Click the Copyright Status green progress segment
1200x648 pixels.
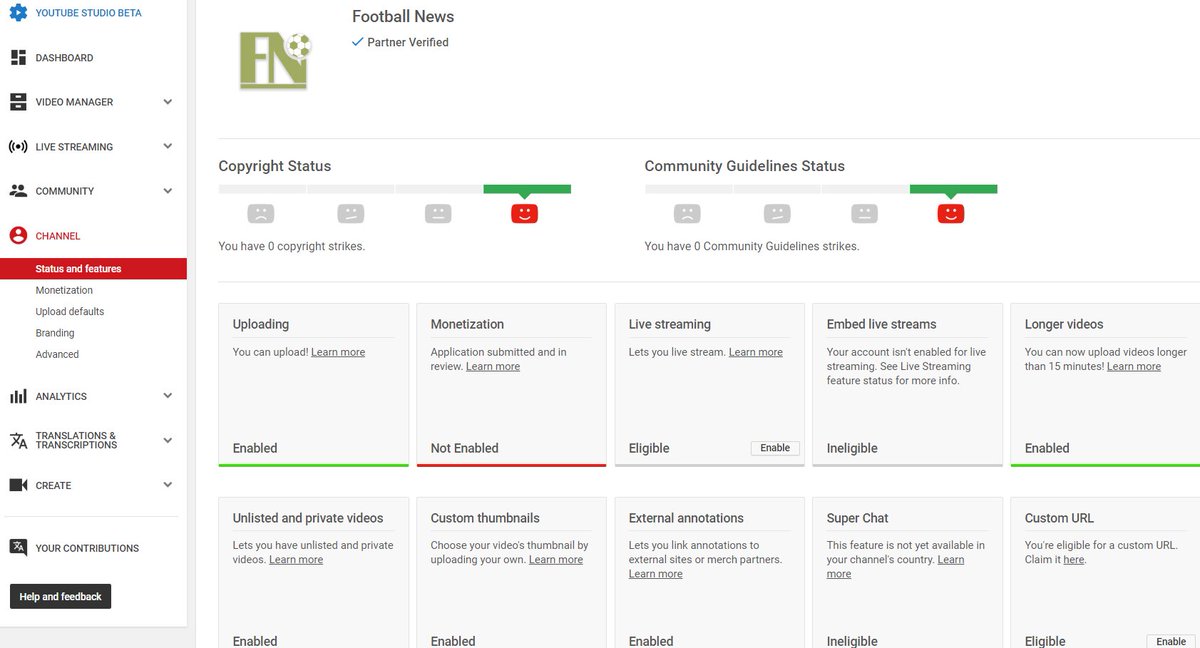click(x=527, y=189)
